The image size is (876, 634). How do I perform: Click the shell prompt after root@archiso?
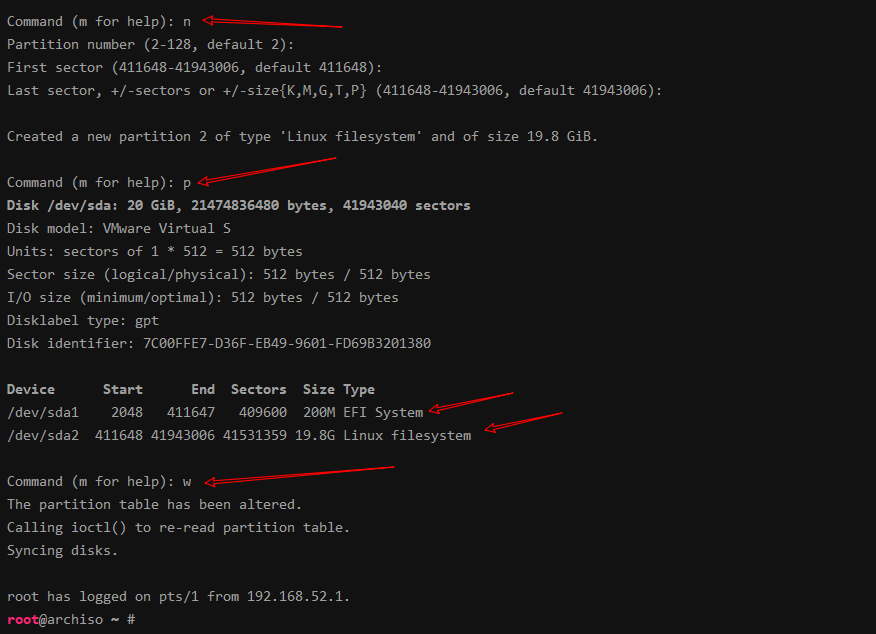(131, 619)
